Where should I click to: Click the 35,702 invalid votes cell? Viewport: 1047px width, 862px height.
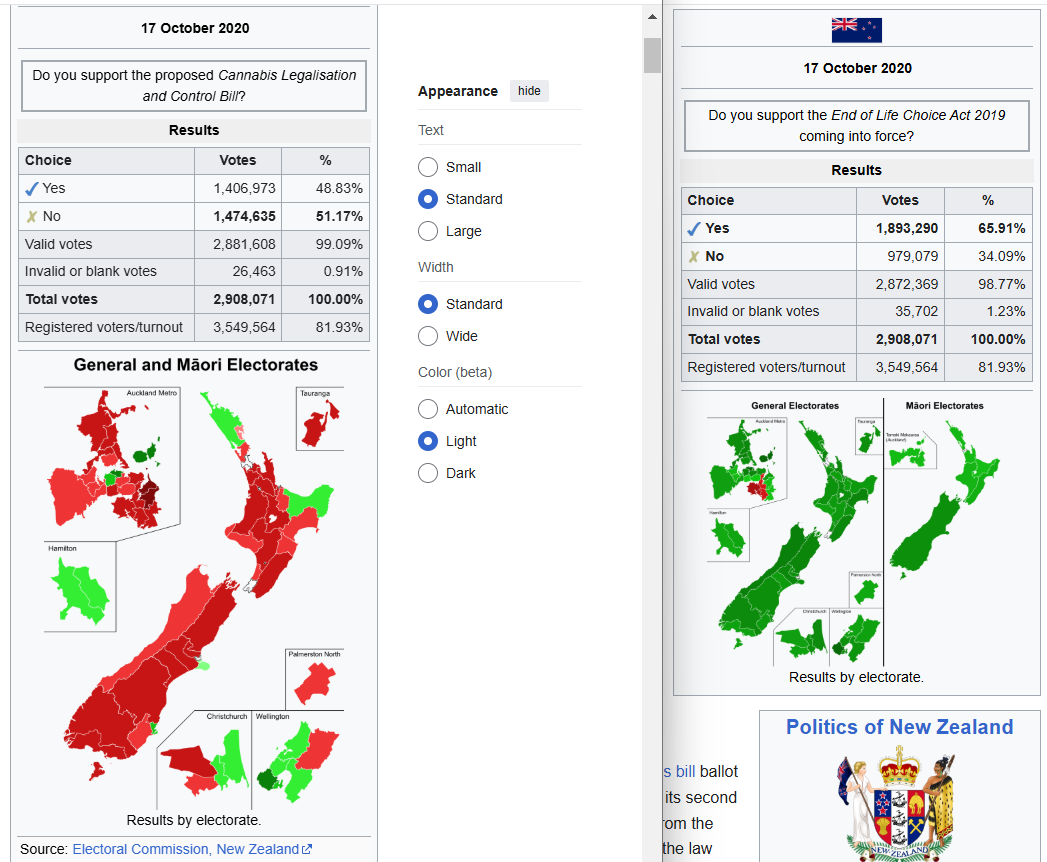pos(900,311)
